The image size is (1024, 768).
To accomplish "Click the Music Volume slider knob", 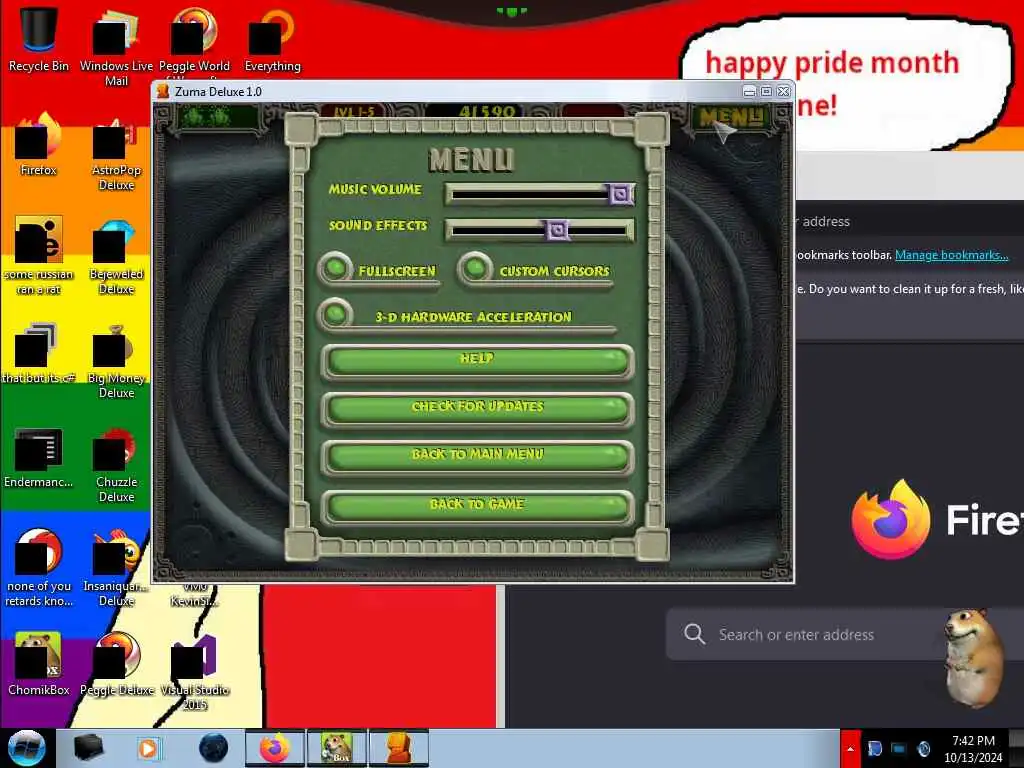I will pyautogui.click(x=620, y=193).
